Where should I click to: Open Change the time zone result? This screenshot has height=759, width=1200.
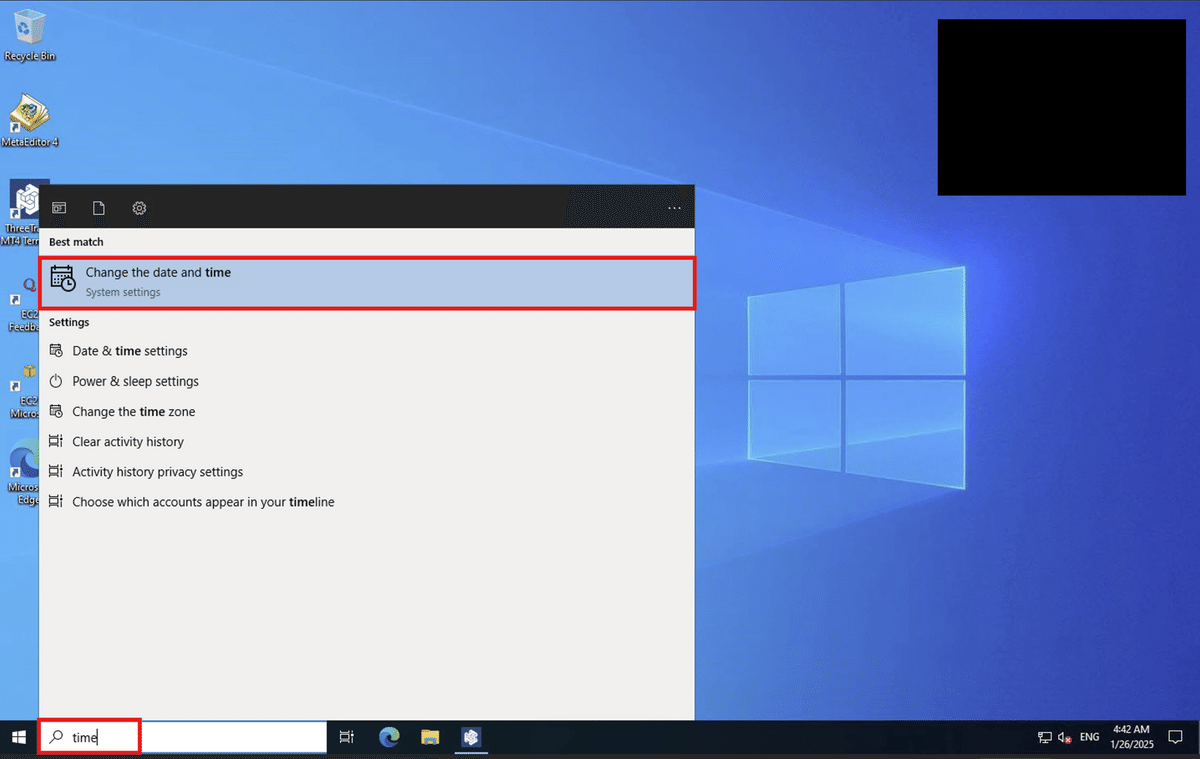(x=133, y=411)
